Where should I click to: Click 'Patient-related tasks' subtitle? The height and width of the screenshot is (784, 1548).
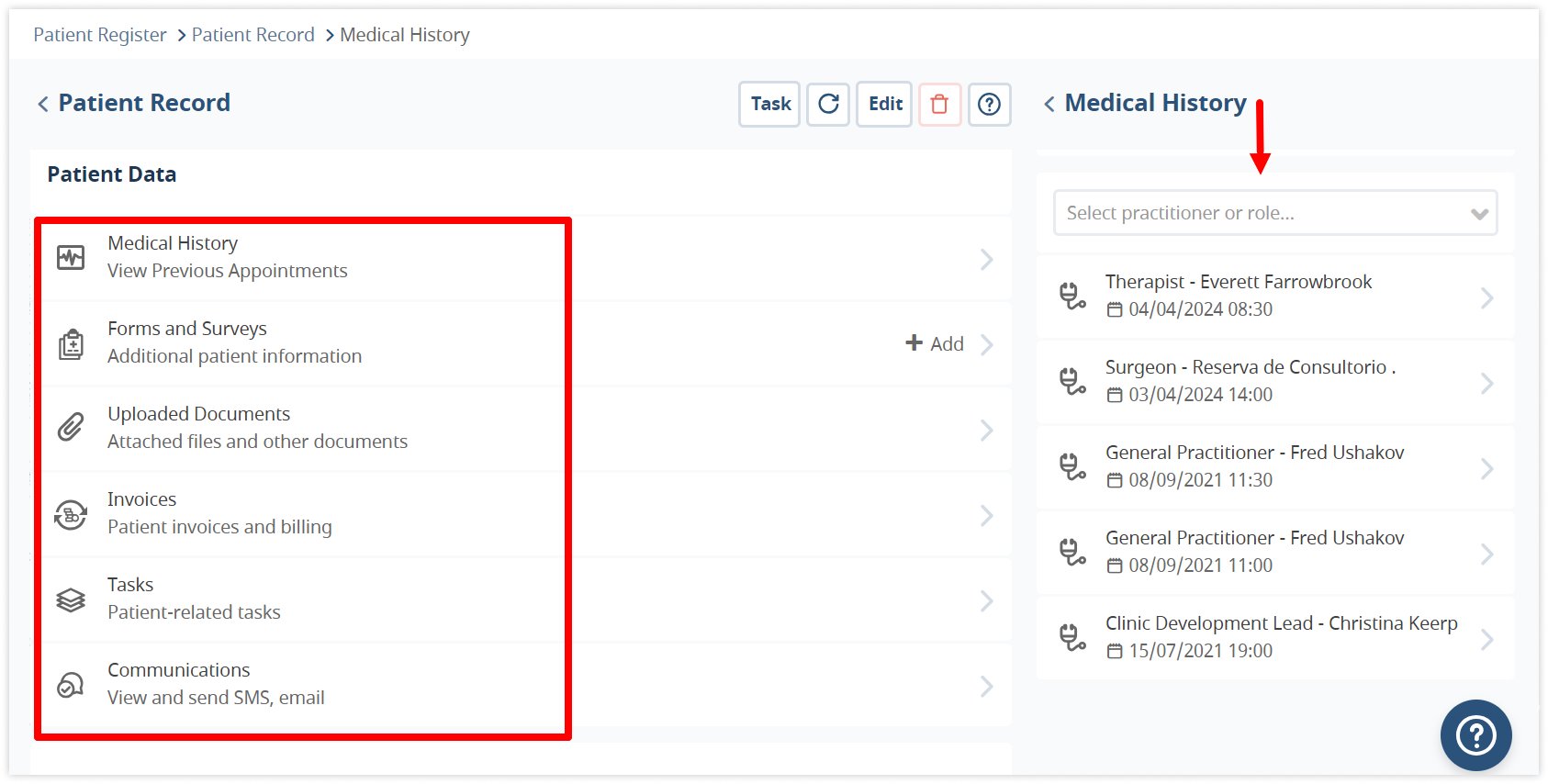tap(195, 612)
